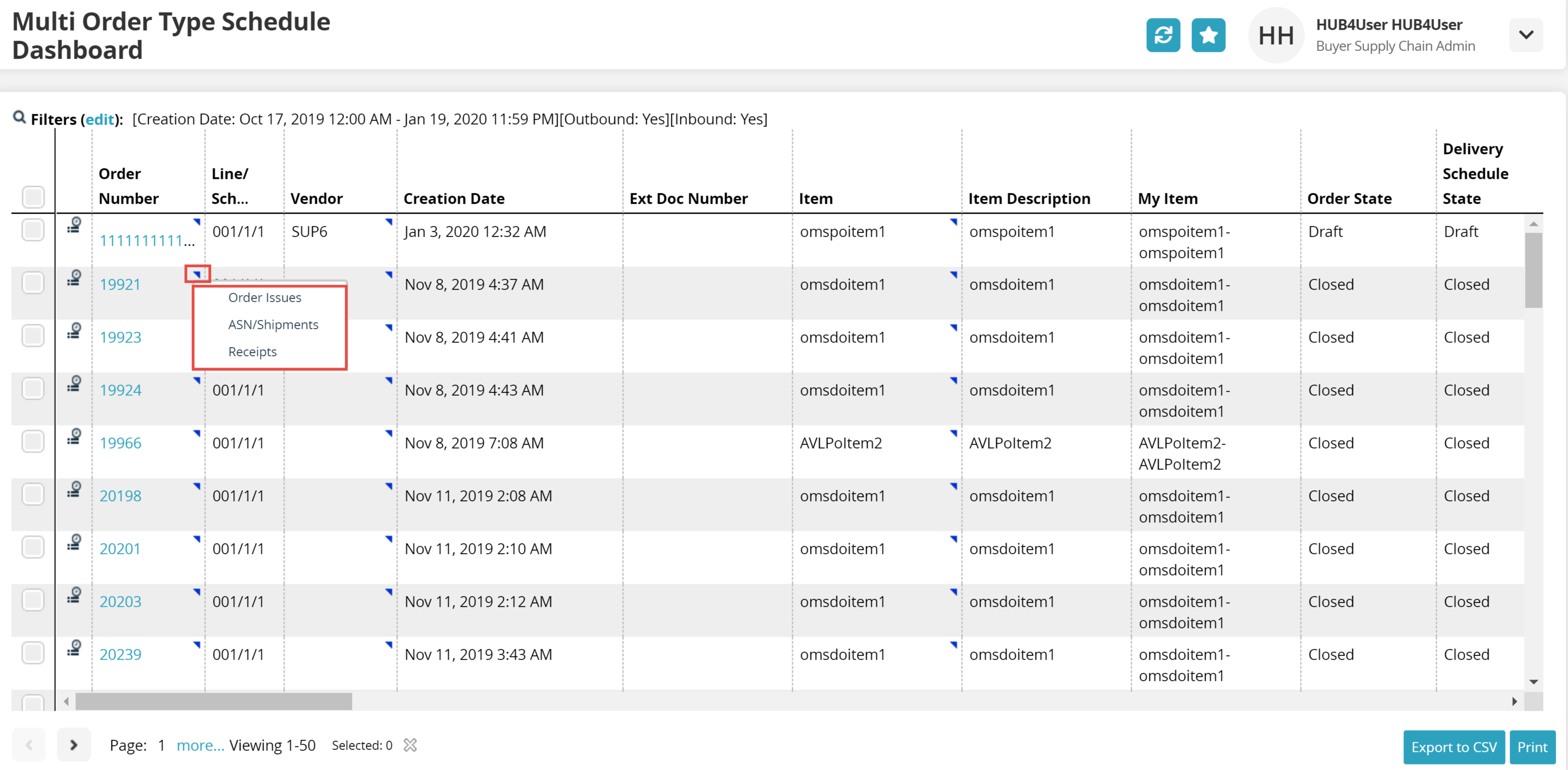This screenshot has height=770, width=1568.
Task: Check the row checkbox for order 19924
Action: [33, 388]
